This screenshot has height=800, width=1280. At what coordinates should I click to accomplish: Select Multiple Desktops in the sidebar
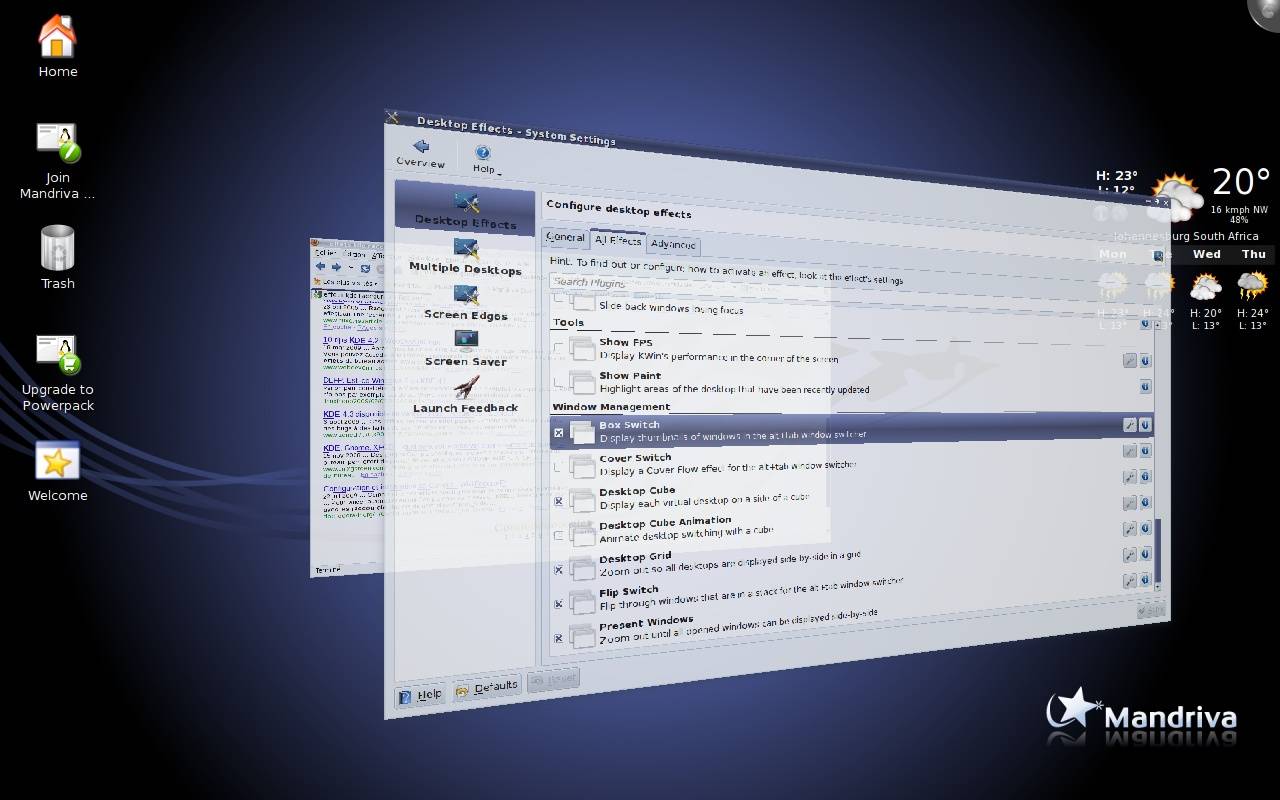click(465, 257)
